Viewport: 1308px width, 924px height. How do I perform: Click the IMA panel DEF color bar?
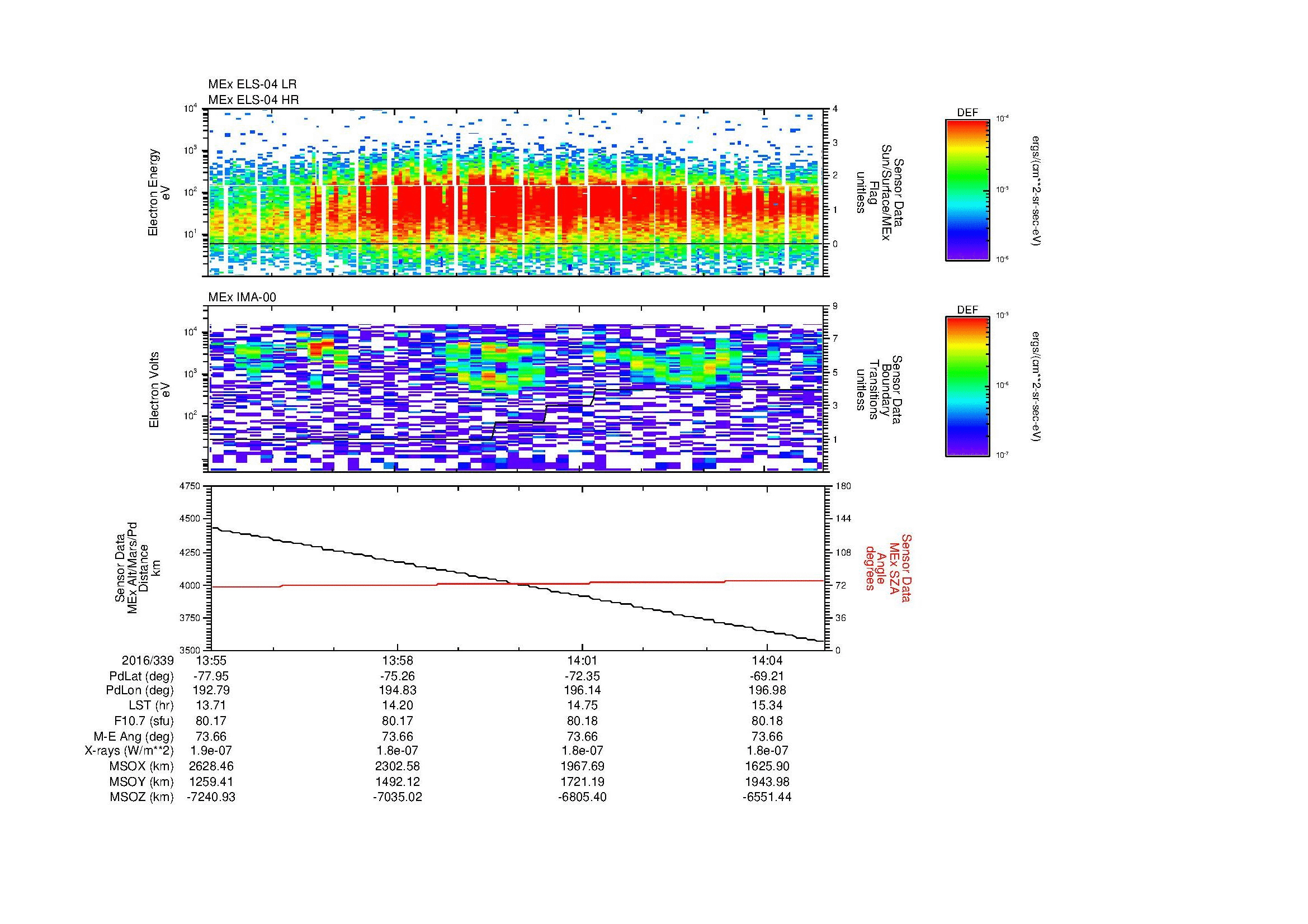click(x=967, y=387)
